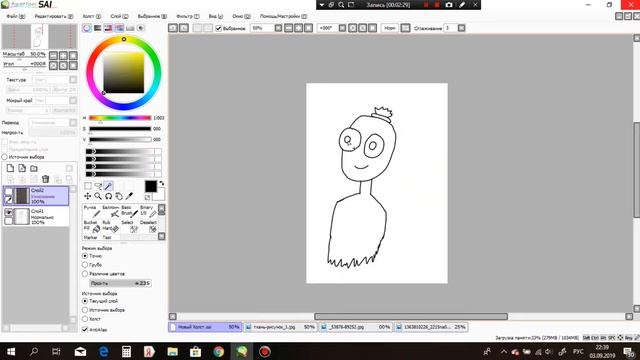Select Текущий слой as the selection source
The height and width of the screenshot is (360, 640).
coord(85,301)
